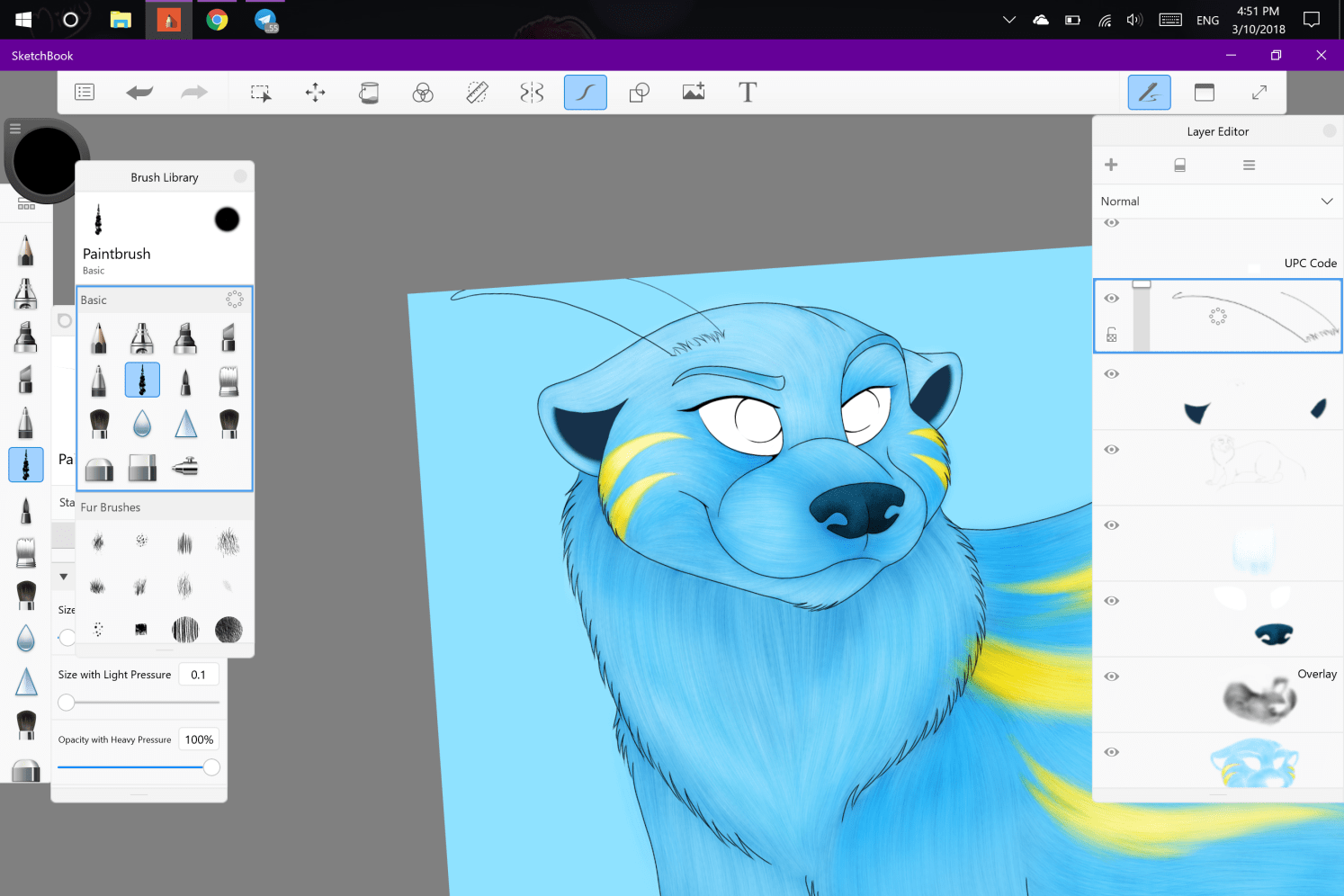Select the Flood Fill bucket tool

369,92
